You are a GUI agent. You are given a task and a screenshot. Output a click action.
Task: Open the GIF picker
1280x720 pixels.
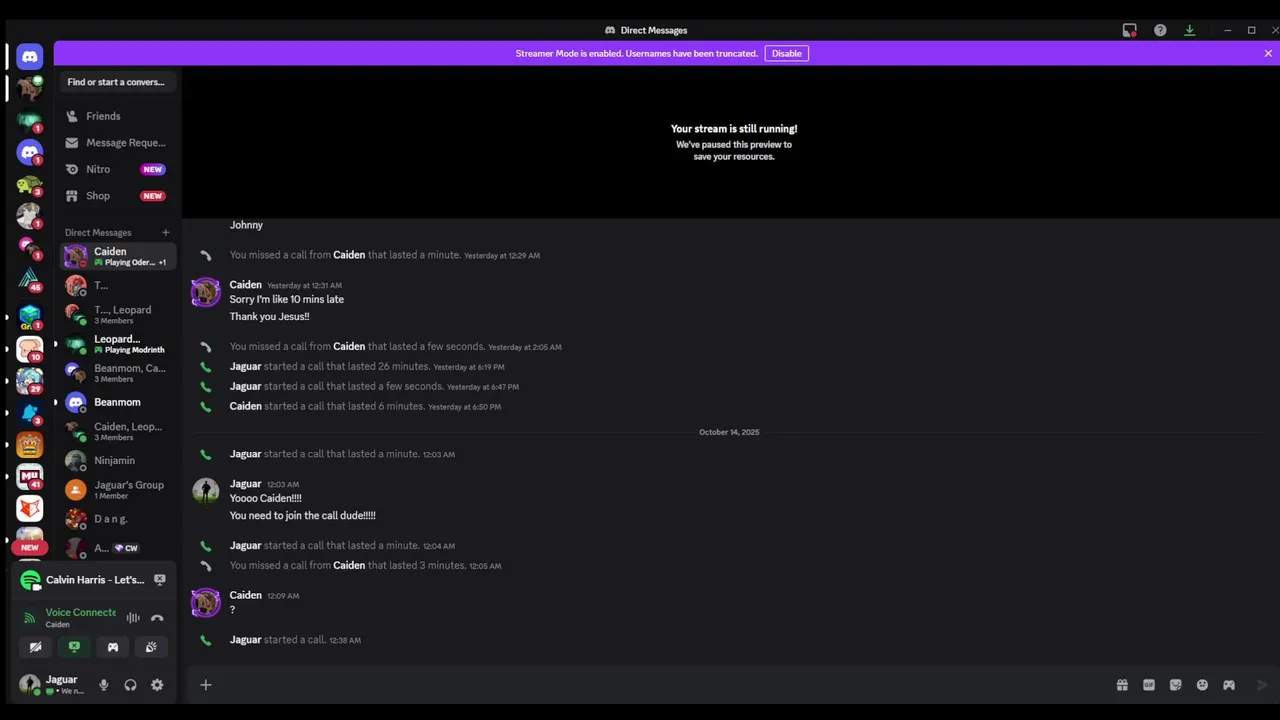(x=1149, y=685)
